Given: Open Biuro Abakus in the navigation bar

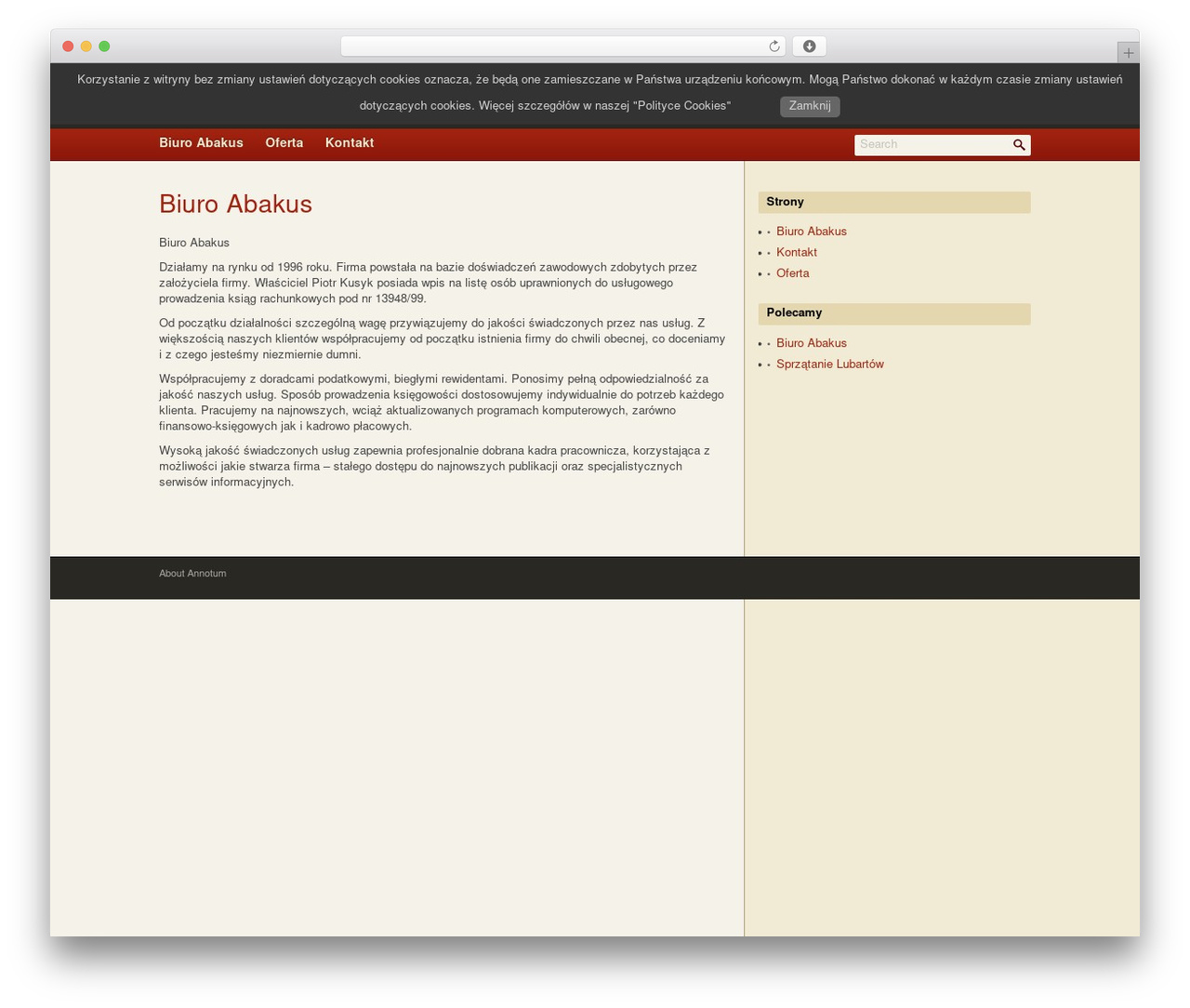Looking at the screenshot, I should click(201, 143).
